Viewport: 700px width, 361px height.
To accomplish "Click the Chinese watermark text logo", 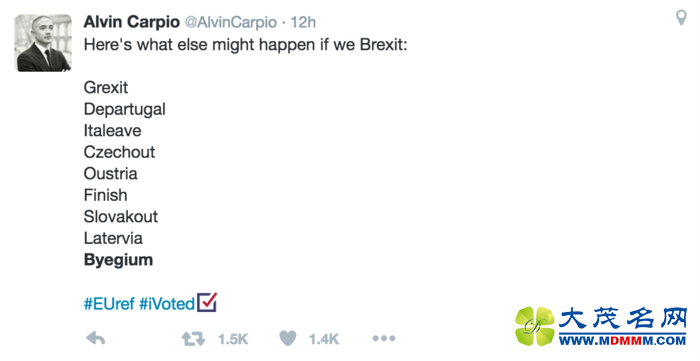I will point(622,319).
